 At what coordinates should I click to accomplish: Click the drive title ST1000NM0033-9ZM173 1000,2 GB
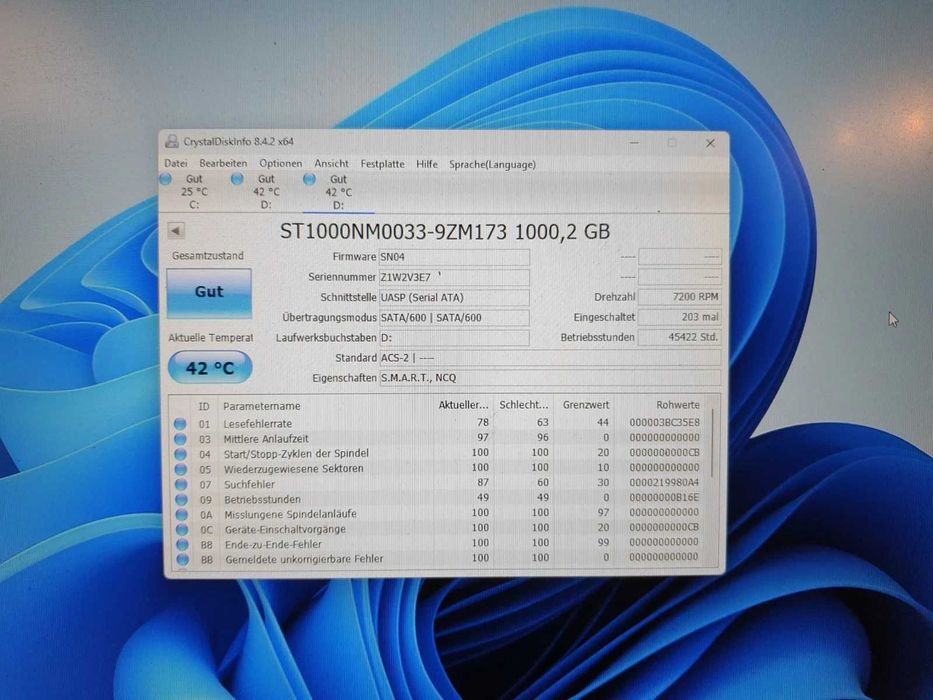pyautogui.click(x=445, y=232)
